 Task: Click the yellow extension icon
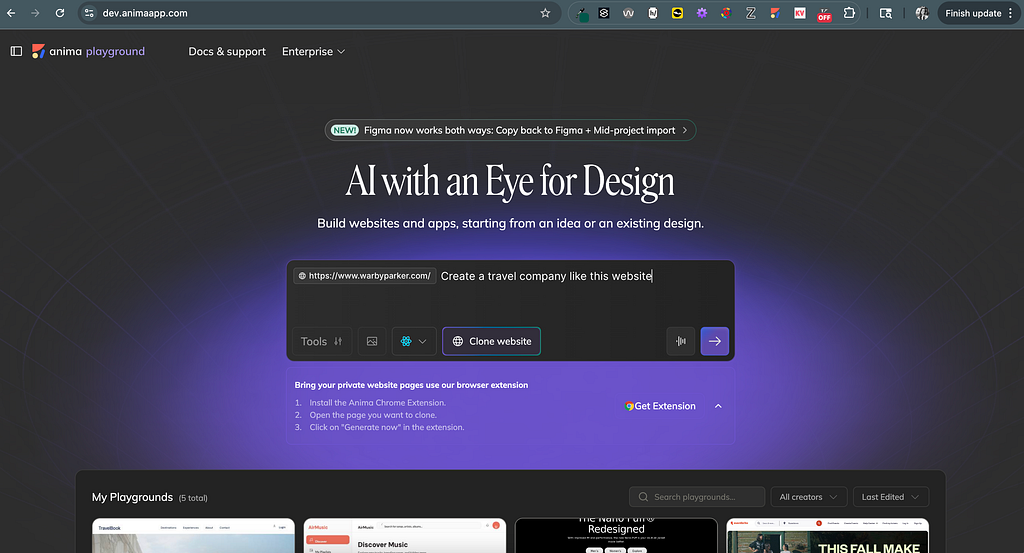point(677,13)
